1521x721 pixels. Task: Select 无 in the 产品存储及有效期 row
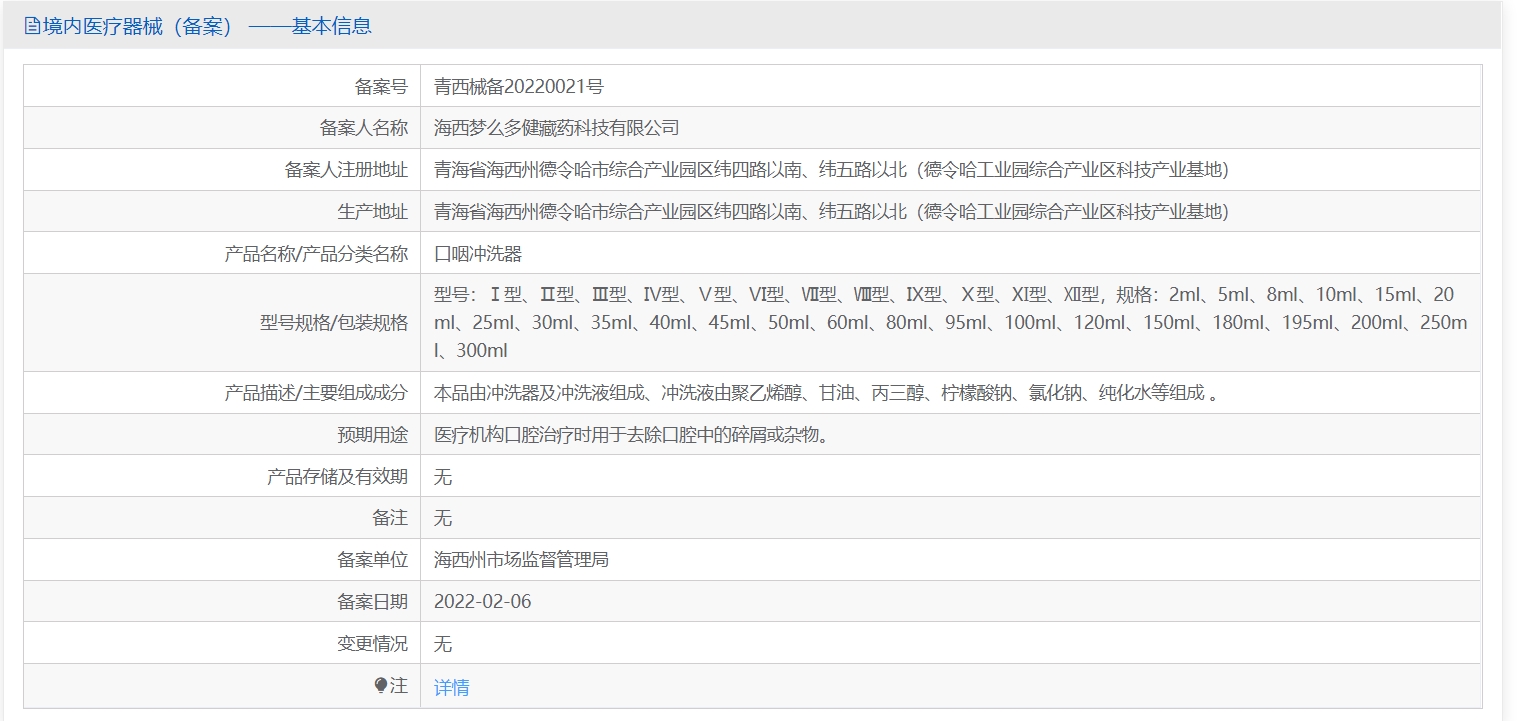point(443,477)
